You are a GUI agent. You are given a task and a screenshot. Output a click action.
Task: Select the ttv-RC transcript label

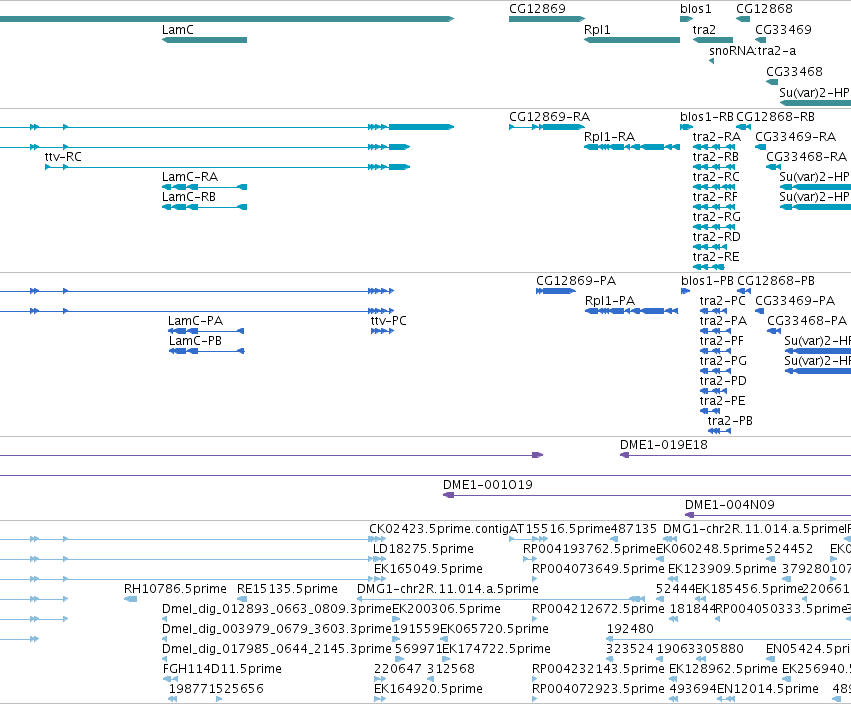63,157
